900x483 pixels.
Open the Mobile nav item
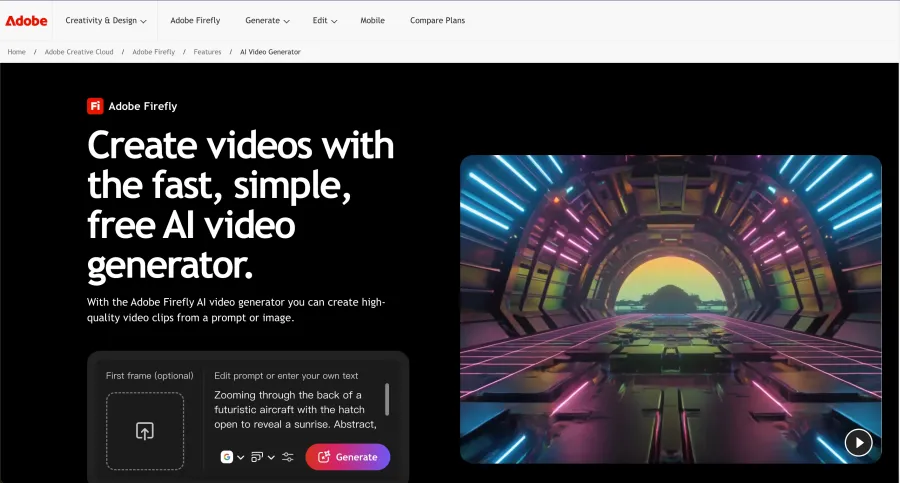point(373,21)
